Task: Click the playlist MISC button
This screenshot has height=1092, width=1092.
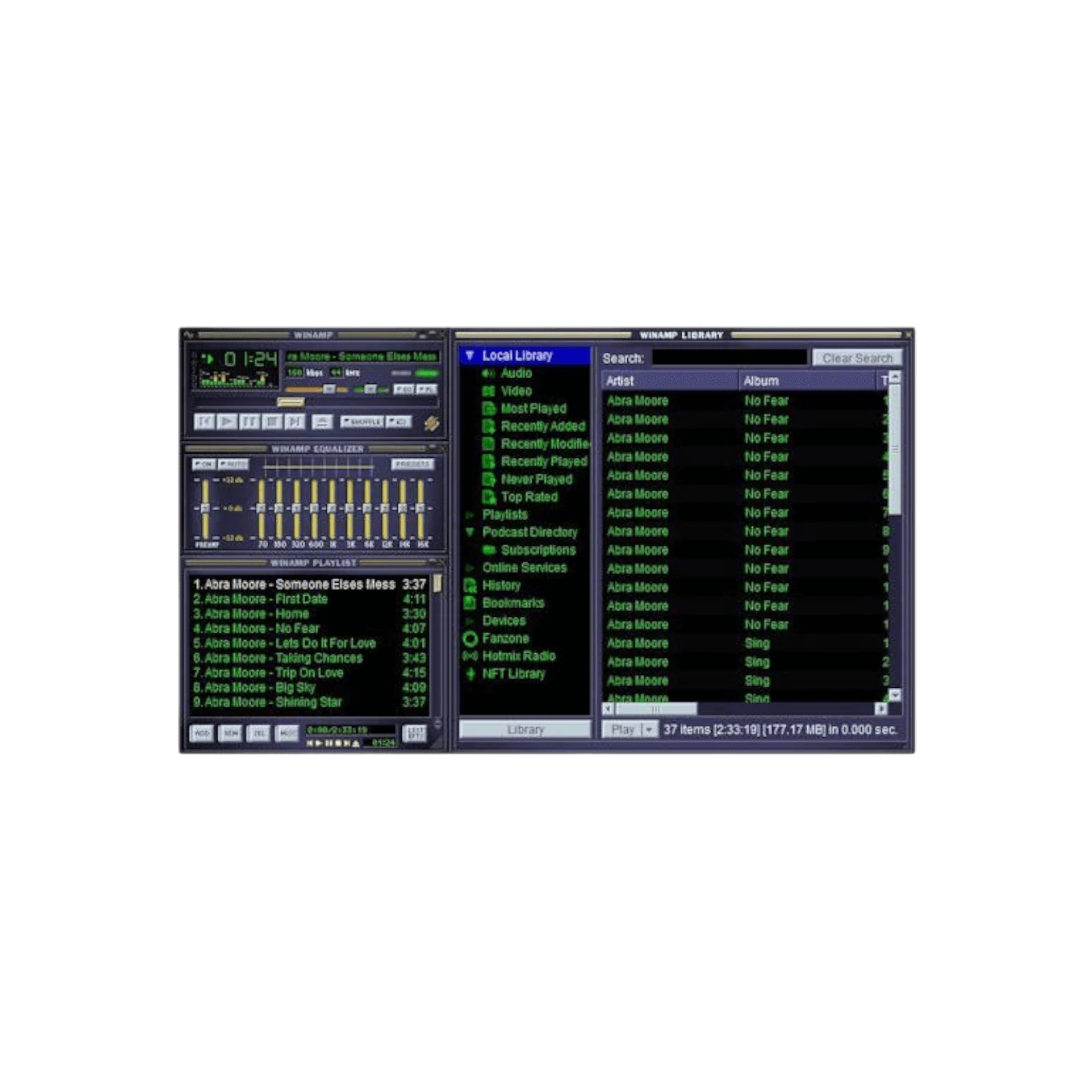Action: [x=287, y=733]
